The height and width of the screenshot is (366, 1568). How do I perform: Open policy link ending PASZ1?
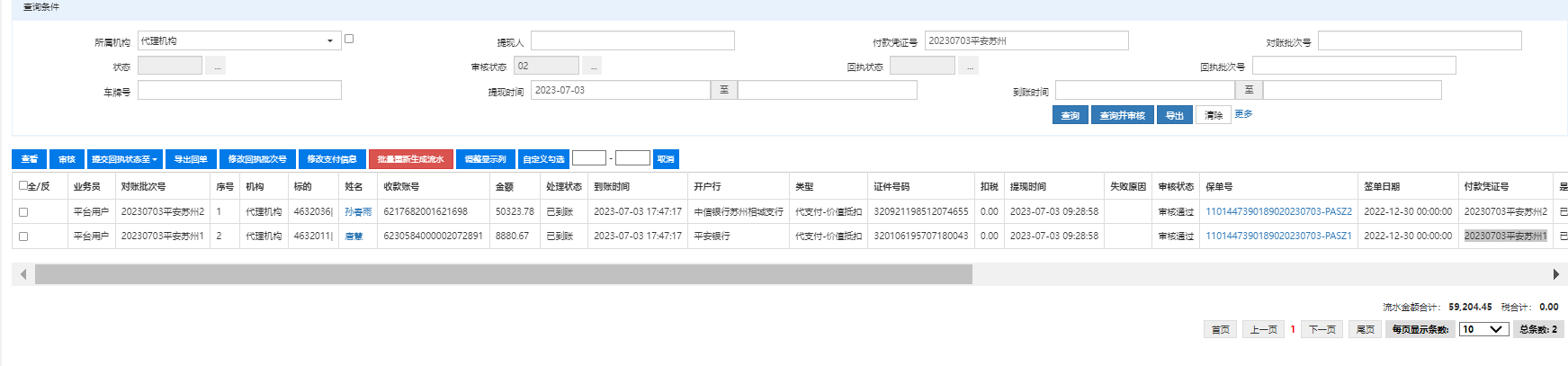tap(1278, 237)
